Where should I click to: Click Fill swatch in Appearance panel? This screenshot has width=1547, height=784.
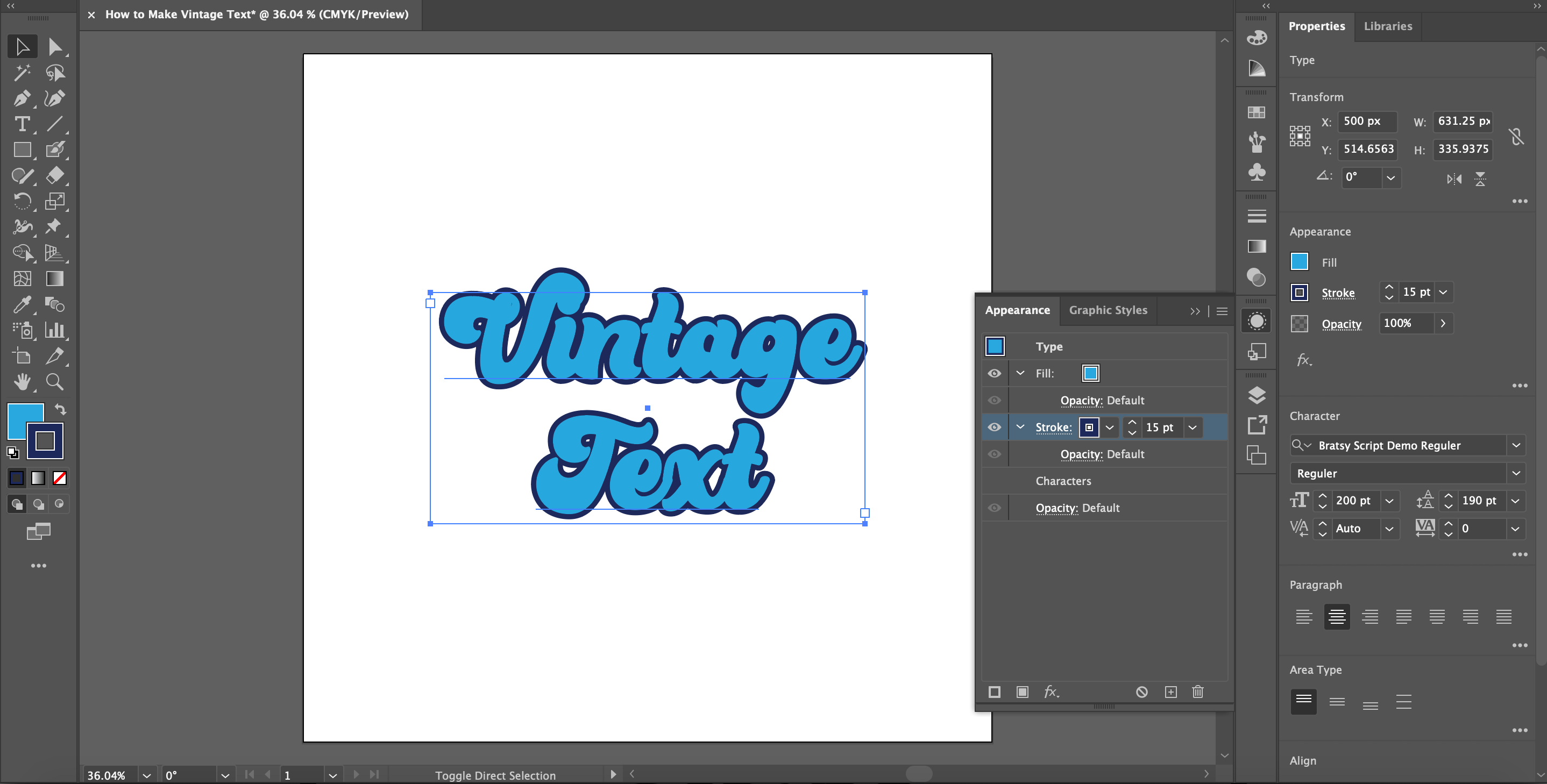click(1090, 373)
